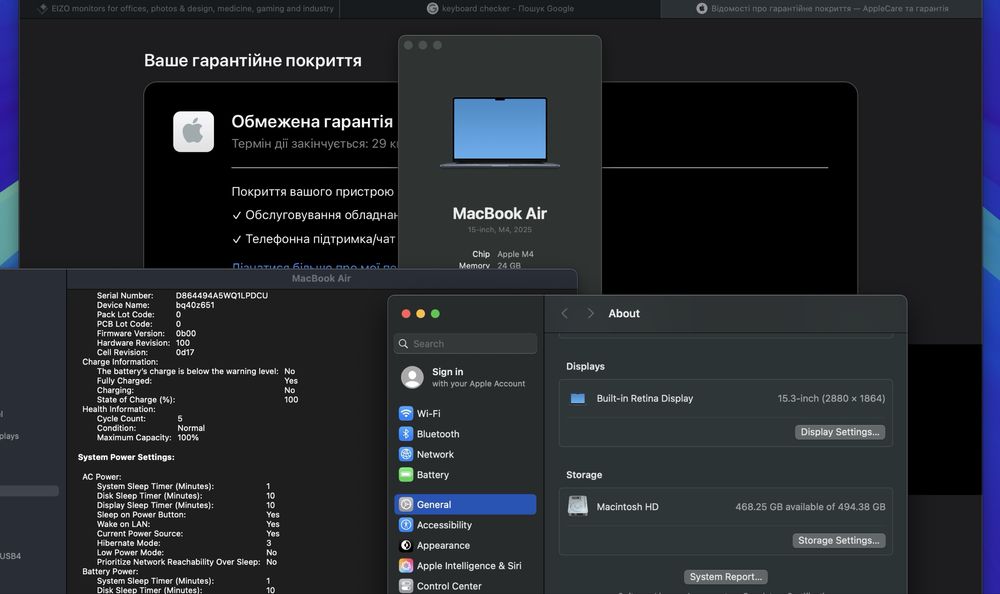Click the Displays section heading
This screenshot has width=1000, height=594.
585,366
